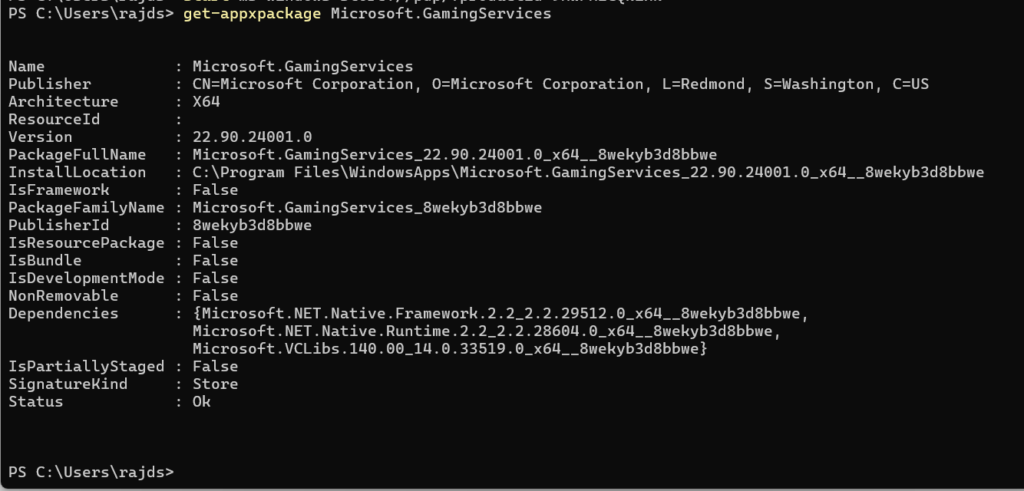The image size is (1024, 491).
Task: Click the Publisher value starting with CN=Microsoft
Action: (561, 84)
